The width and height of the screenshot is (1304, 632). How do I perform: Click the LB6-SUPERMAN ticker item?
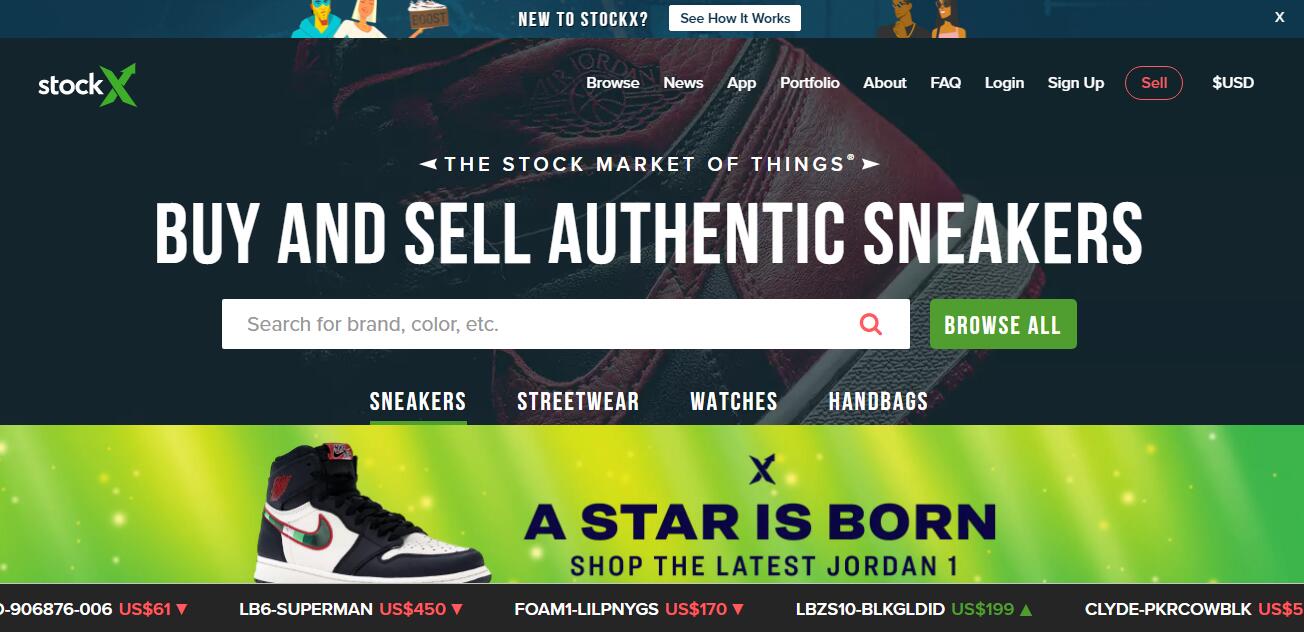(x=352, y=608)
